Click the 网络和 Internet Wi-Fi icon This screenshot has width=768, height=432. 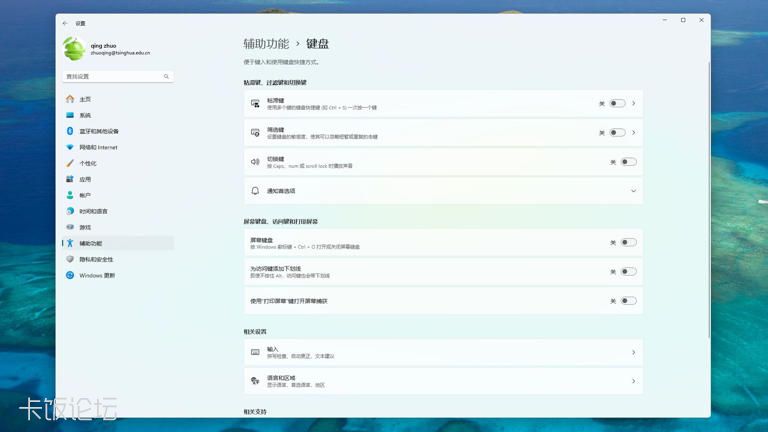click(x=70, y=147)
